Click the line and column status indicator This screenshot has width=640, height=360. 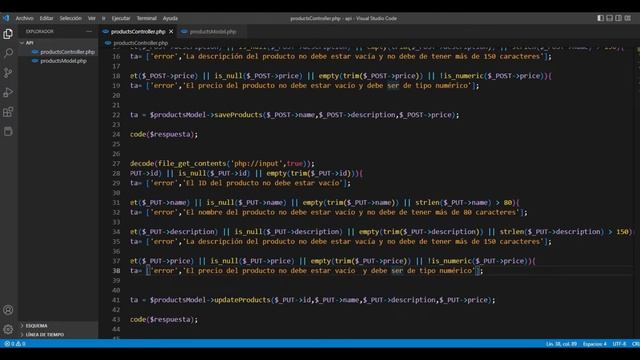561,344
